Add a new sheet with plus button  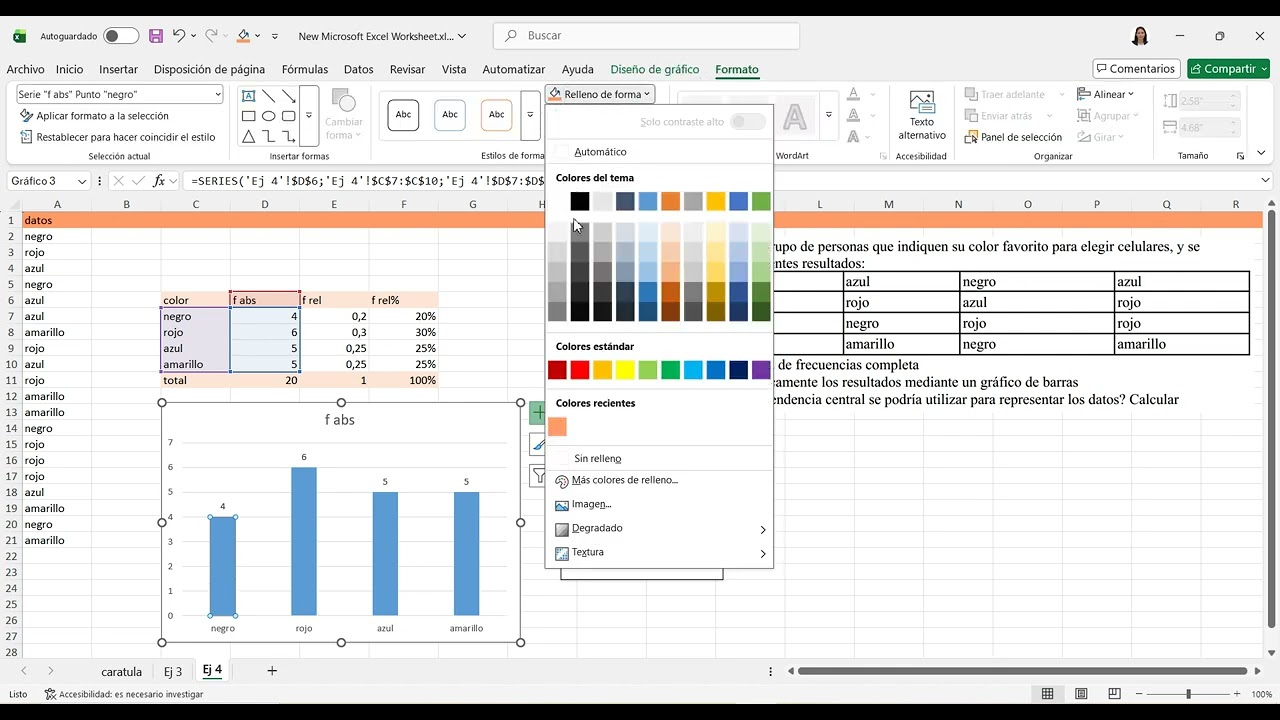tap(271, 671)
